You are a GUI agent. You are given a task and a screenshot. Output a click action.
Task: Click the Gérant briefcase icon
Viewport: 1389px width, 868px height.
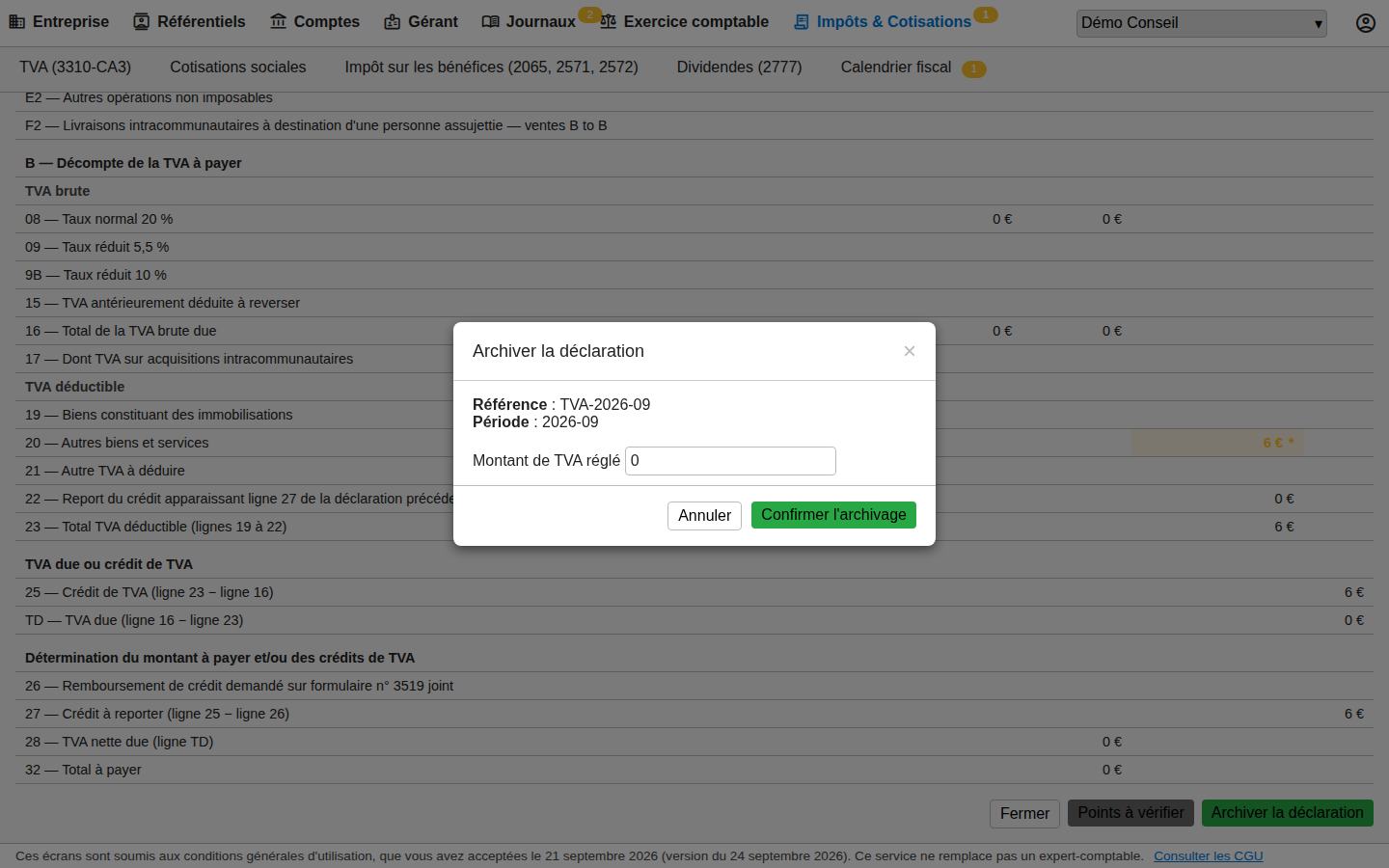tap(393, 21)
